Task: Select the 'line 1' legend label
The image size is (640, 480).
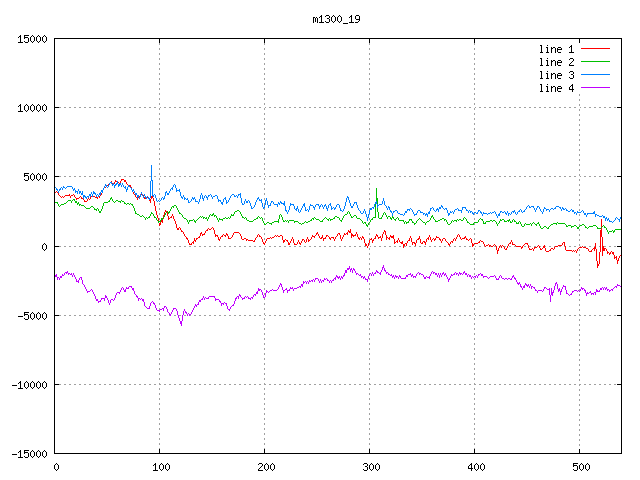Action: 556,49
